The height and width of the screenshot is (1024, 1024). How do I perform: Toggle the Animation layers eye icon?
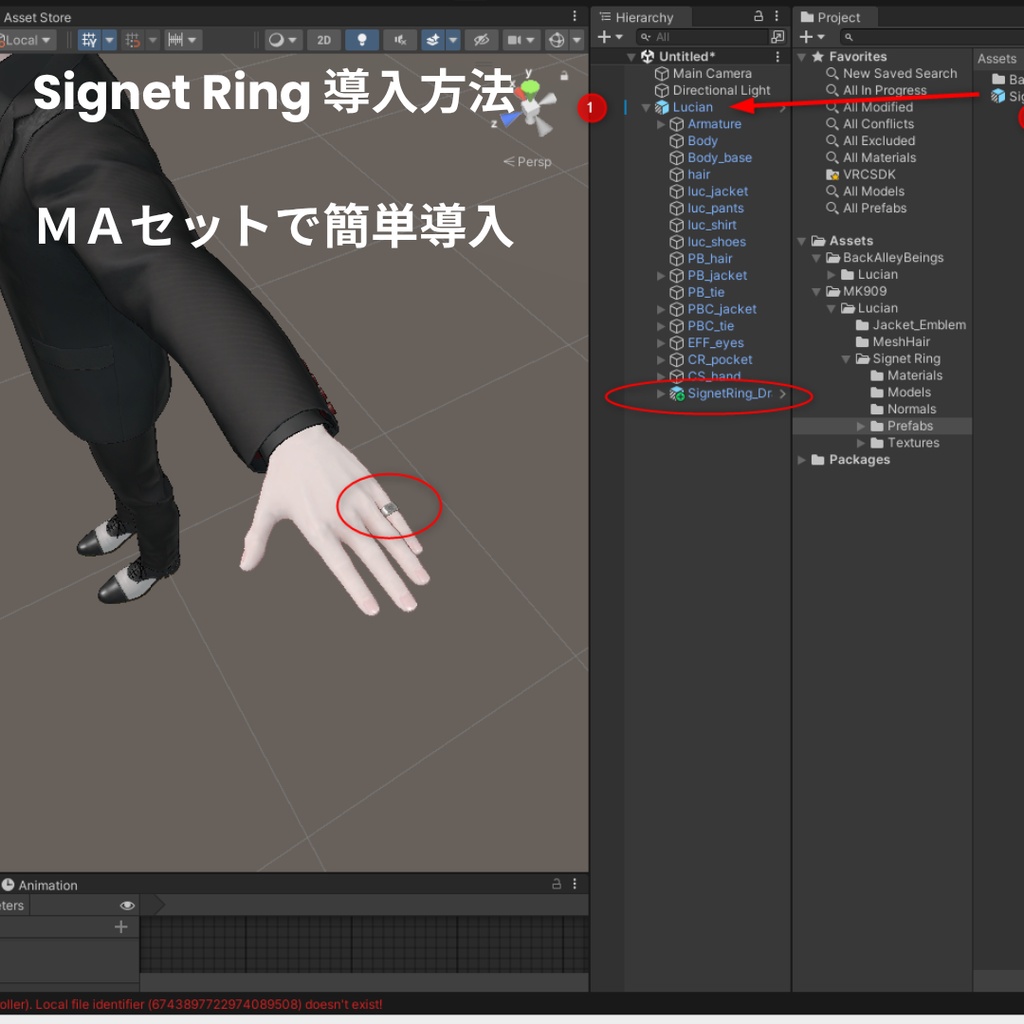pos(127,905)
